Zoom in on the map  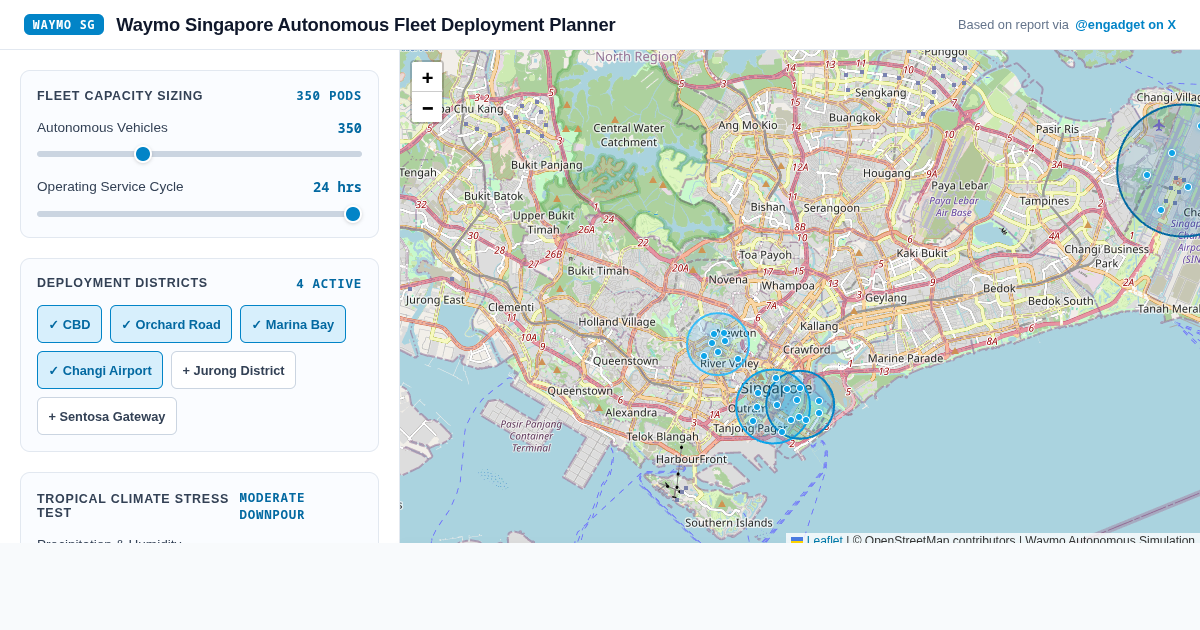coord(427,77)
